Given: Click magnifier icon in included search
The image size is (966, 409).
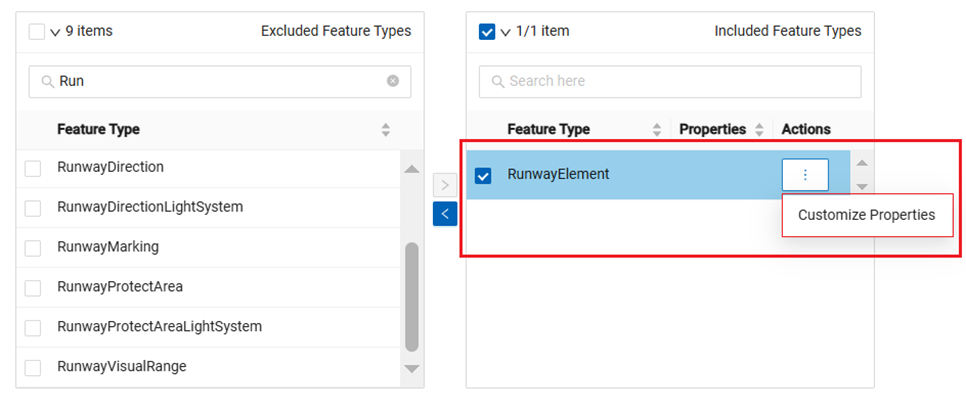Looking at the screenshot, I should pos(498,81).
